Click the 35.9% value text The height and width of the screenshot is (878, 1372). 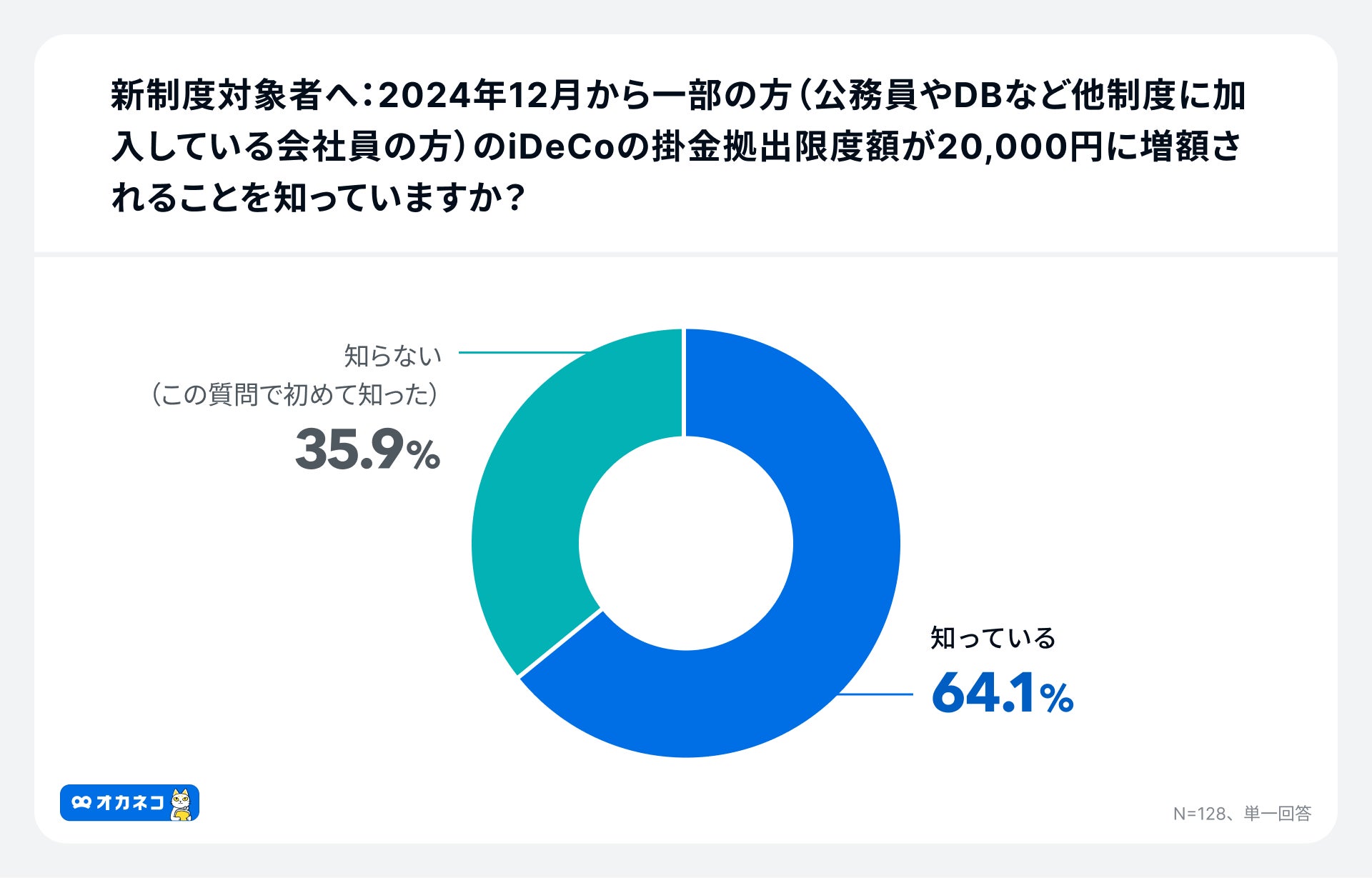(367, 450)
